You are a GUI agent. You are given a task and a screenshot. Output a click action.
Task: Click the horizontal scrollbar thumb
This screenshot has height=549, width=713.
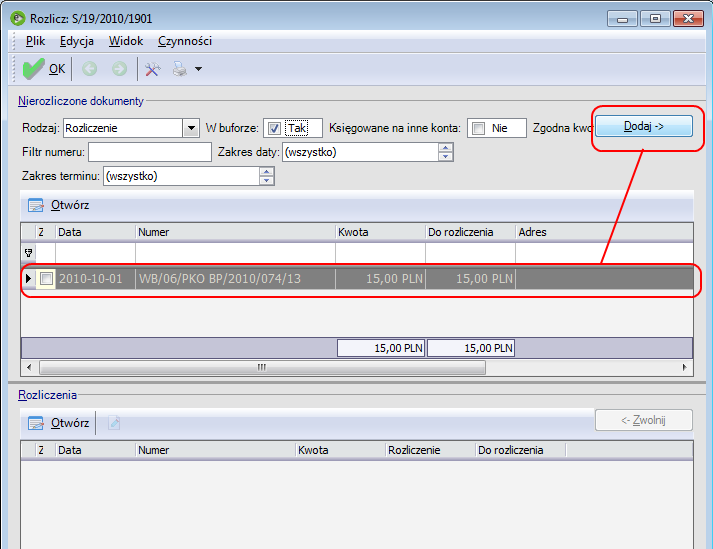click(262, 367)
